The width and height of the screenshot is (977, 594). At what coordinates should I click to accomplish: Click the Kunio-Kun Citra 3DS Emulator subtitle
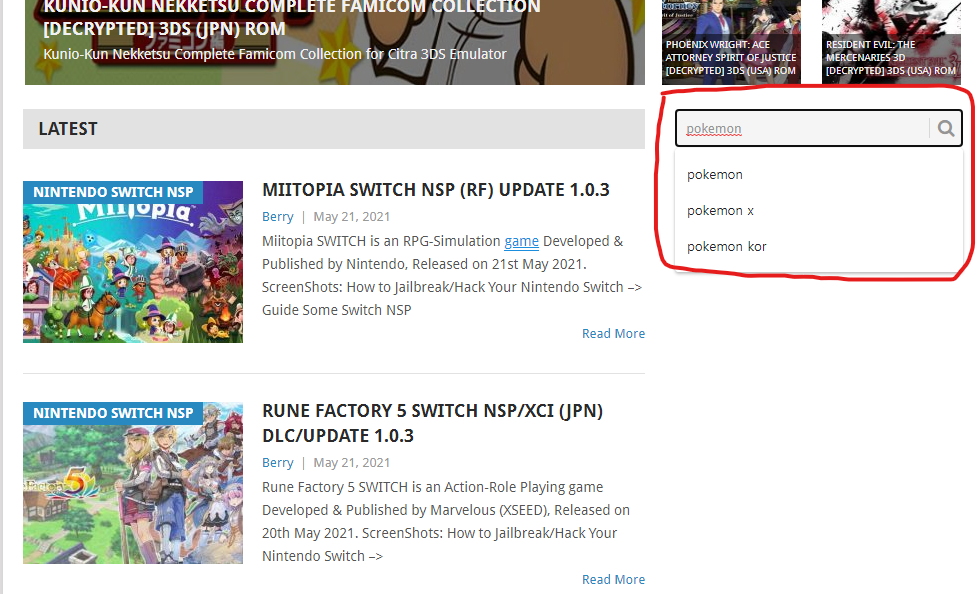[275, 54]
